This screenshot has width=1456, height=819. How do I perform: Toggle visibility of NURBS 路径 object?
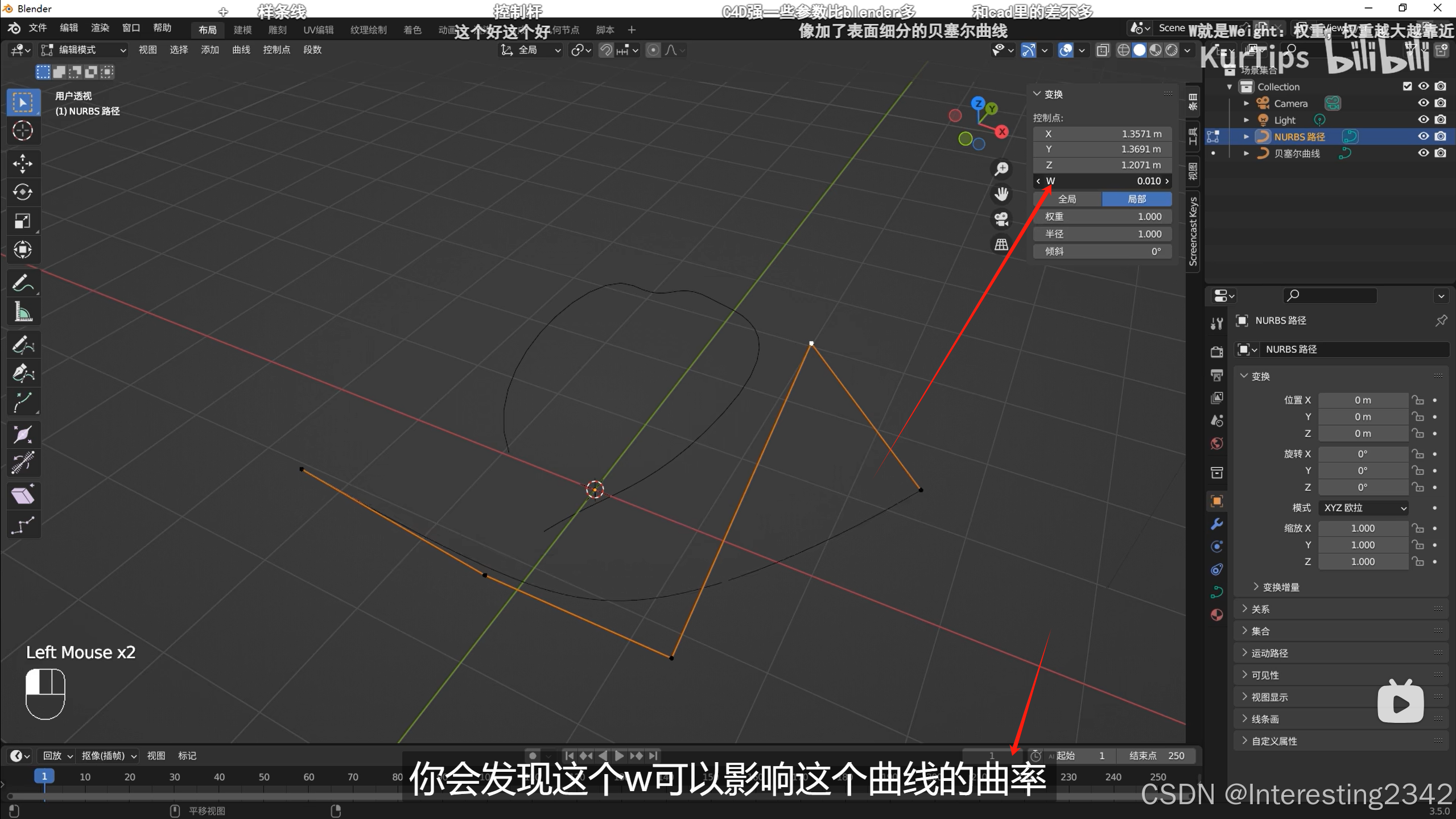tap(1423, 136)
